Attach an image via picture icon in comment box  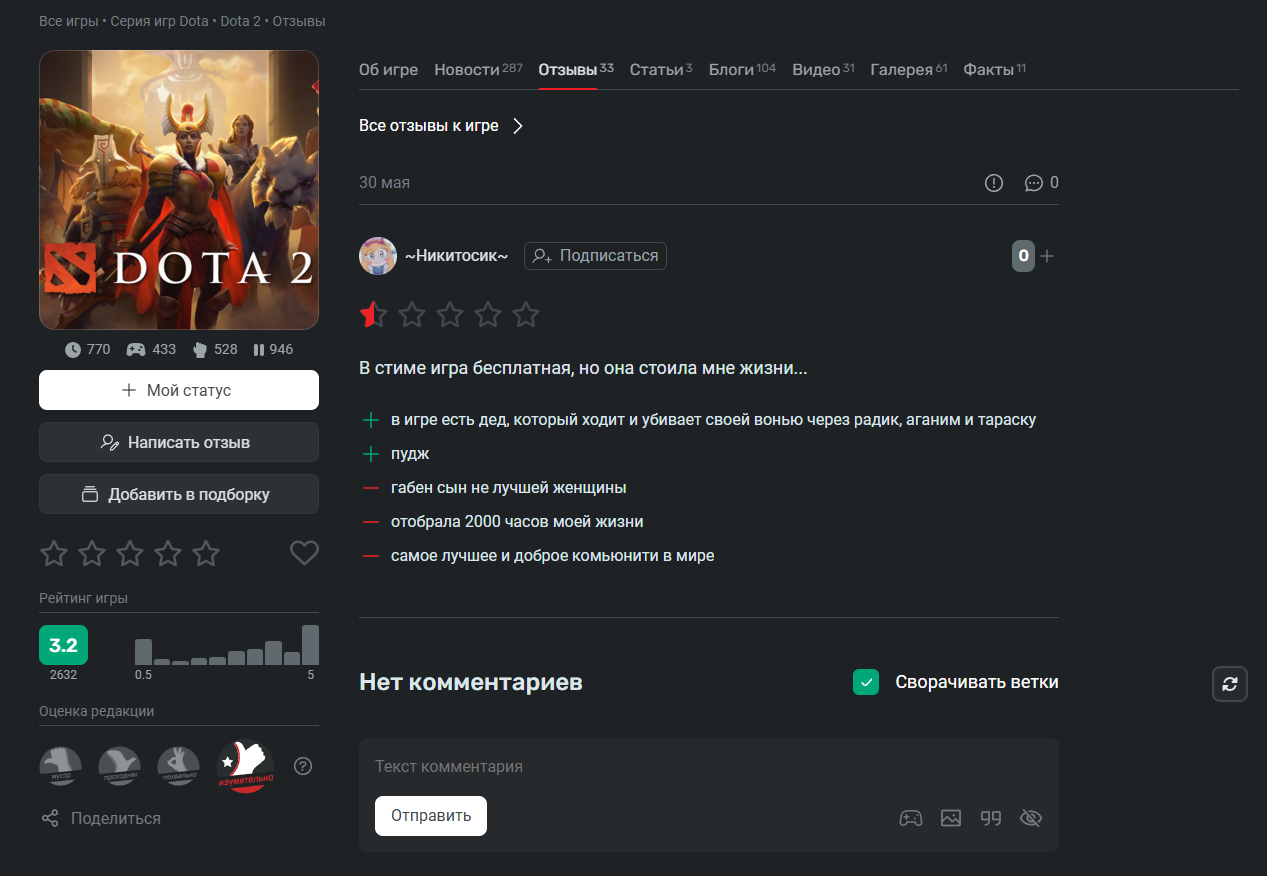tap(951, 818)
